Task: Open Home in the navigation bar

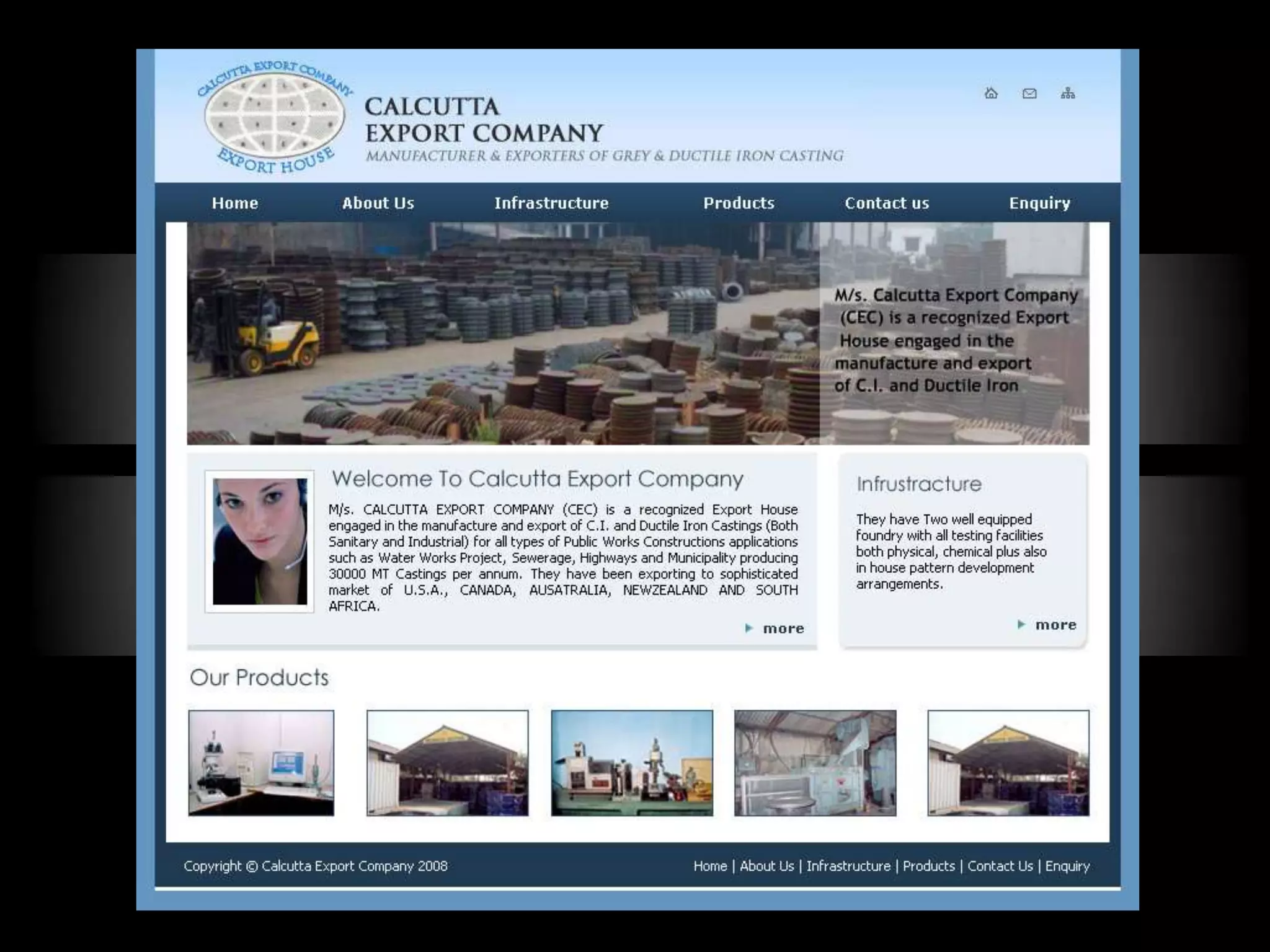Action: [x=235, y=203]
